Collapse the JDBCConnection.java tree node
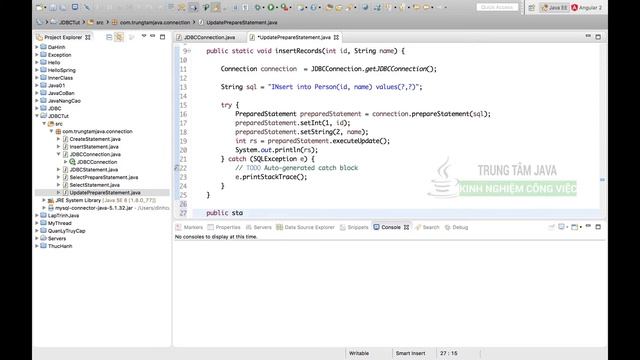Screen dimensions: 640x360 pos(59,154)
